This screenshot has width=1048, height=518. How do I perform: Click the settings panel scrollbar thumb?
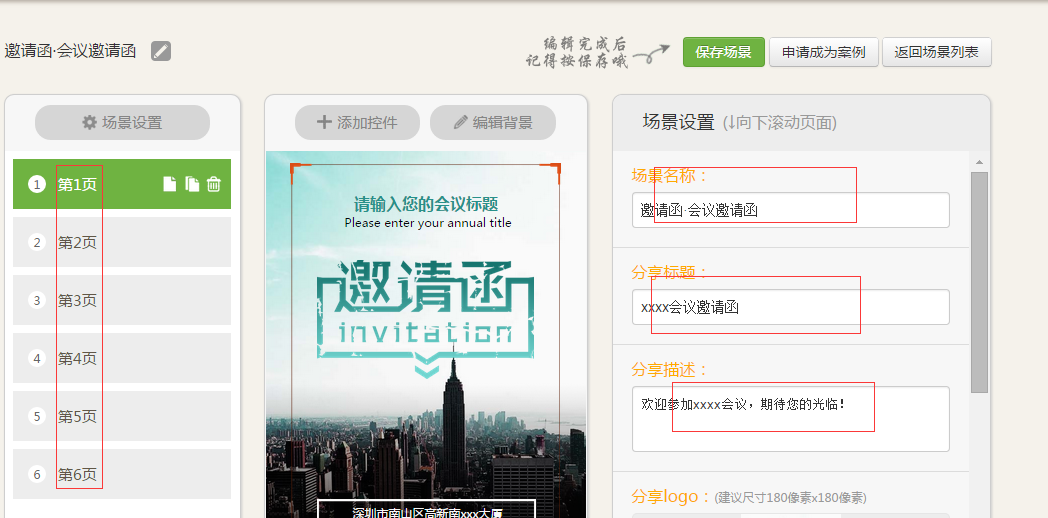click(979, 282)
